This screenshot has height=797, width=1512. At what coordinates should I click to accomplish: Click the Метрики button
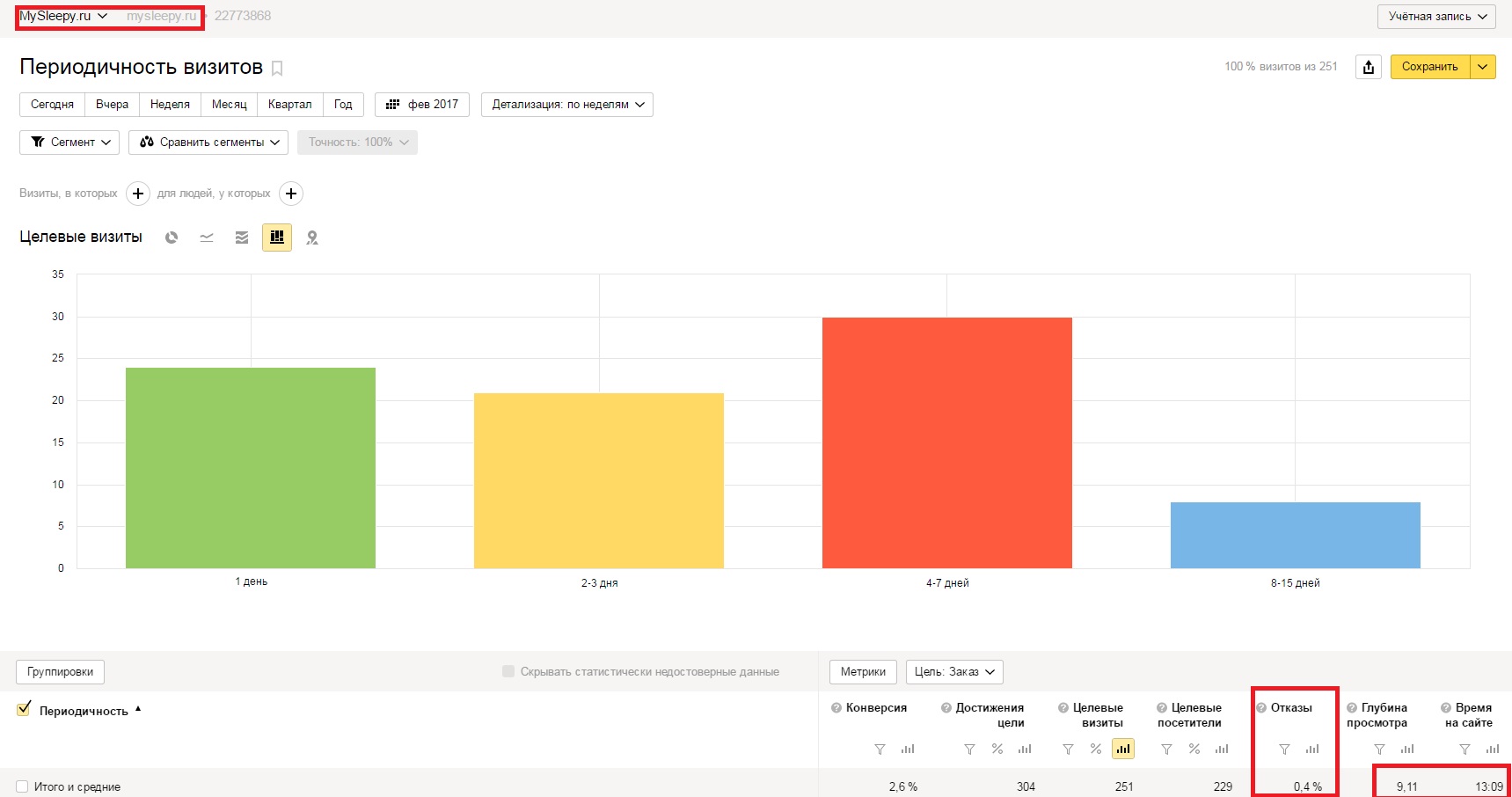(x=863, y=672)
